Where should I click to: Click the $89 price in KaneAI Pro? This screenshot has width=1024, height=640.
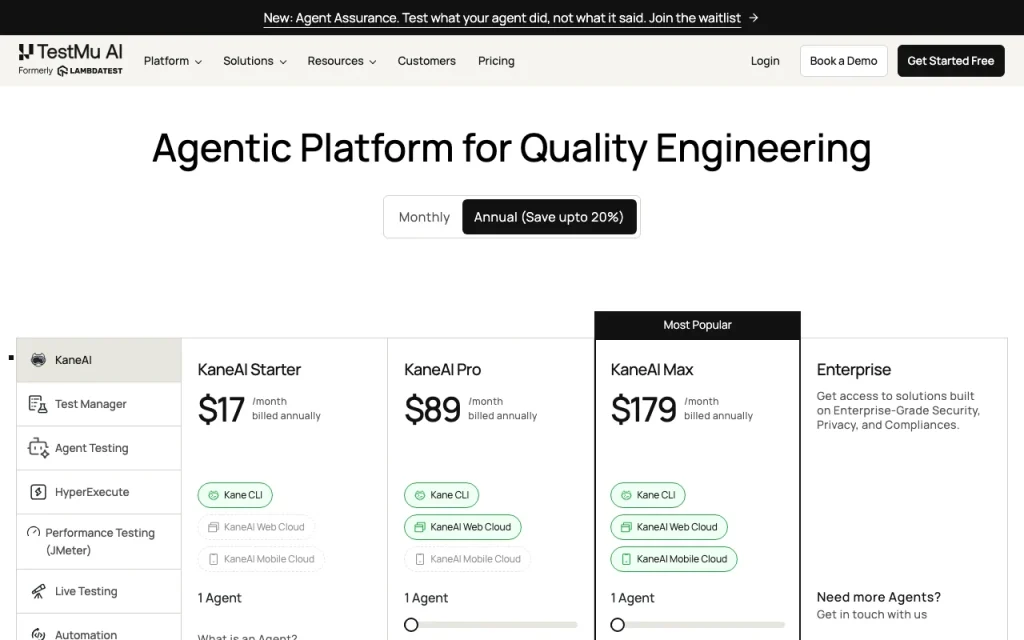pyautogui.click(x=432, y=409)
